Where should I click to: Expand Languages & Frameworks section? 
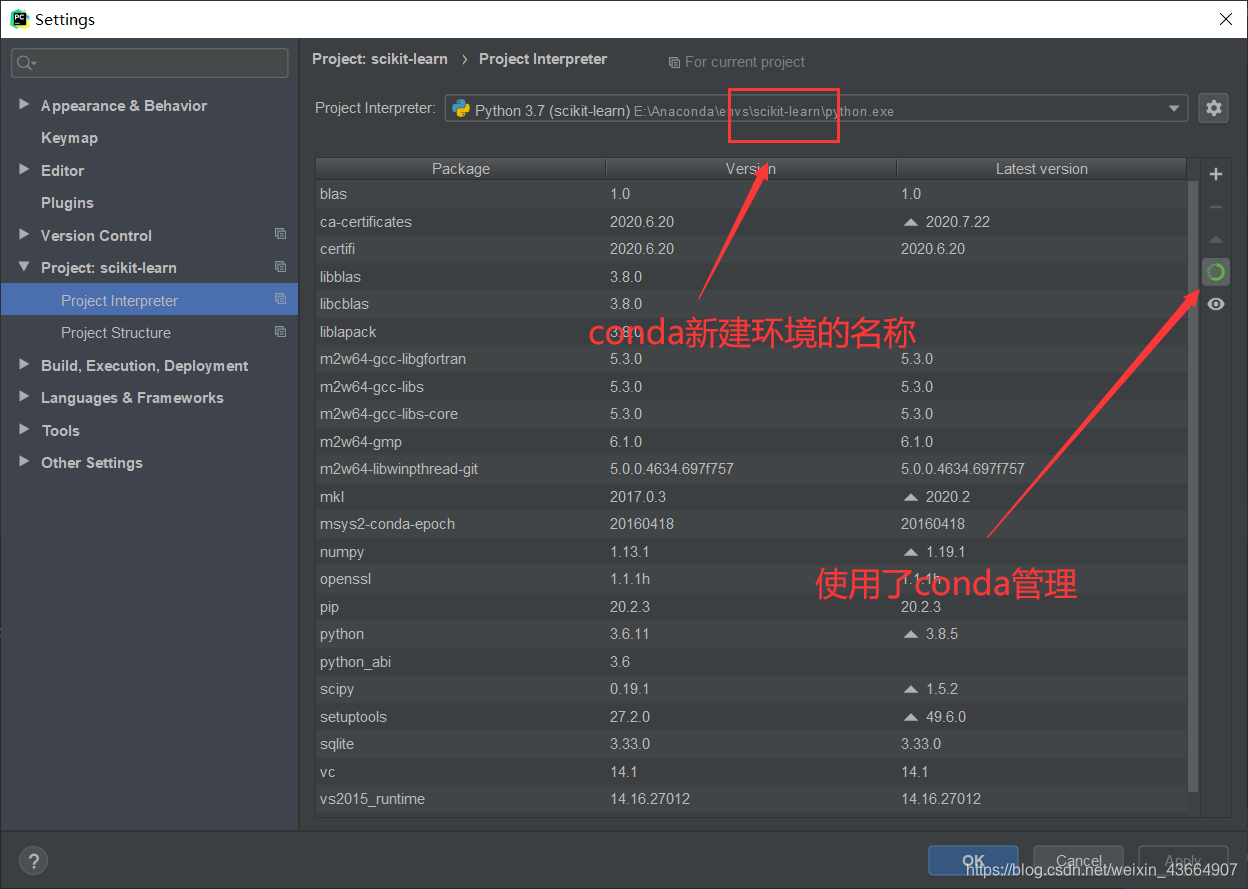[x=24, y=397]
